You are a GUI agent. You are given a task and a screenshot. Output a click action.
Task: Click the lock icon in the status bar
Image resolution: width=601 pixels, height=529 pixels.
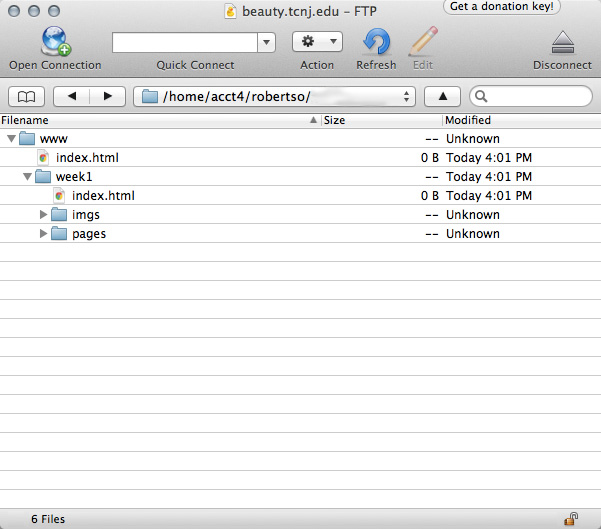[571, 519]
